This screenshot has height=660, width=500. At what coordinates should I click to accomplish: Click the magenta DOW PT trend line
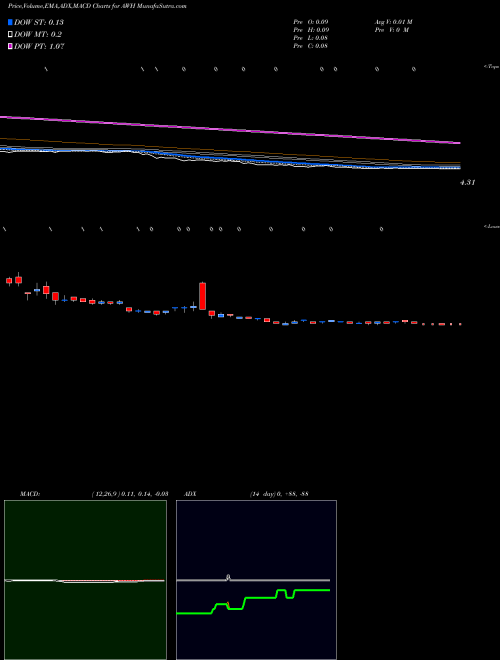click(x=230, y=130)
